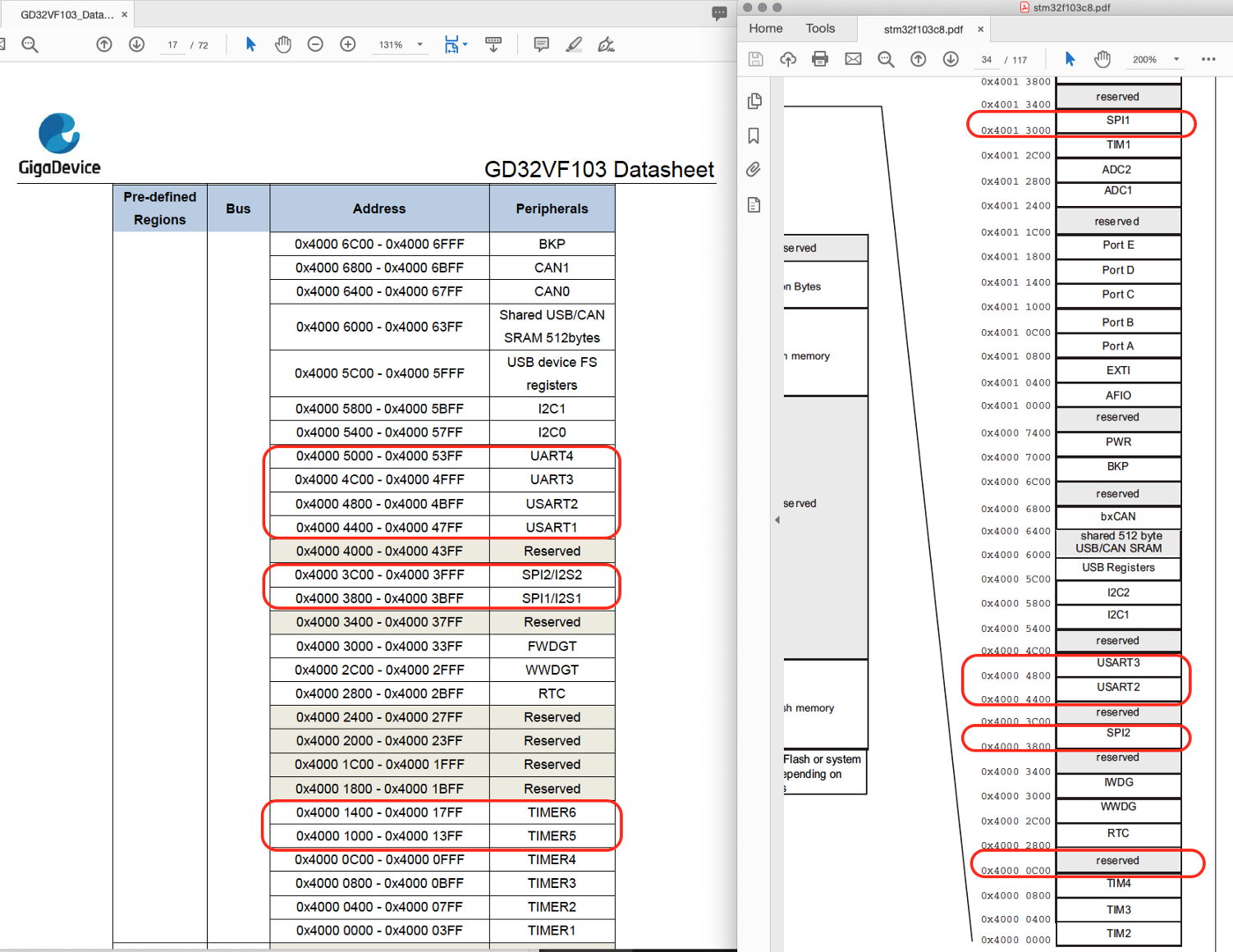Open the 200% zoom level dropdown
Image resolution: width=1233 pixels, height=952 pixels.
click(1176, 59)
